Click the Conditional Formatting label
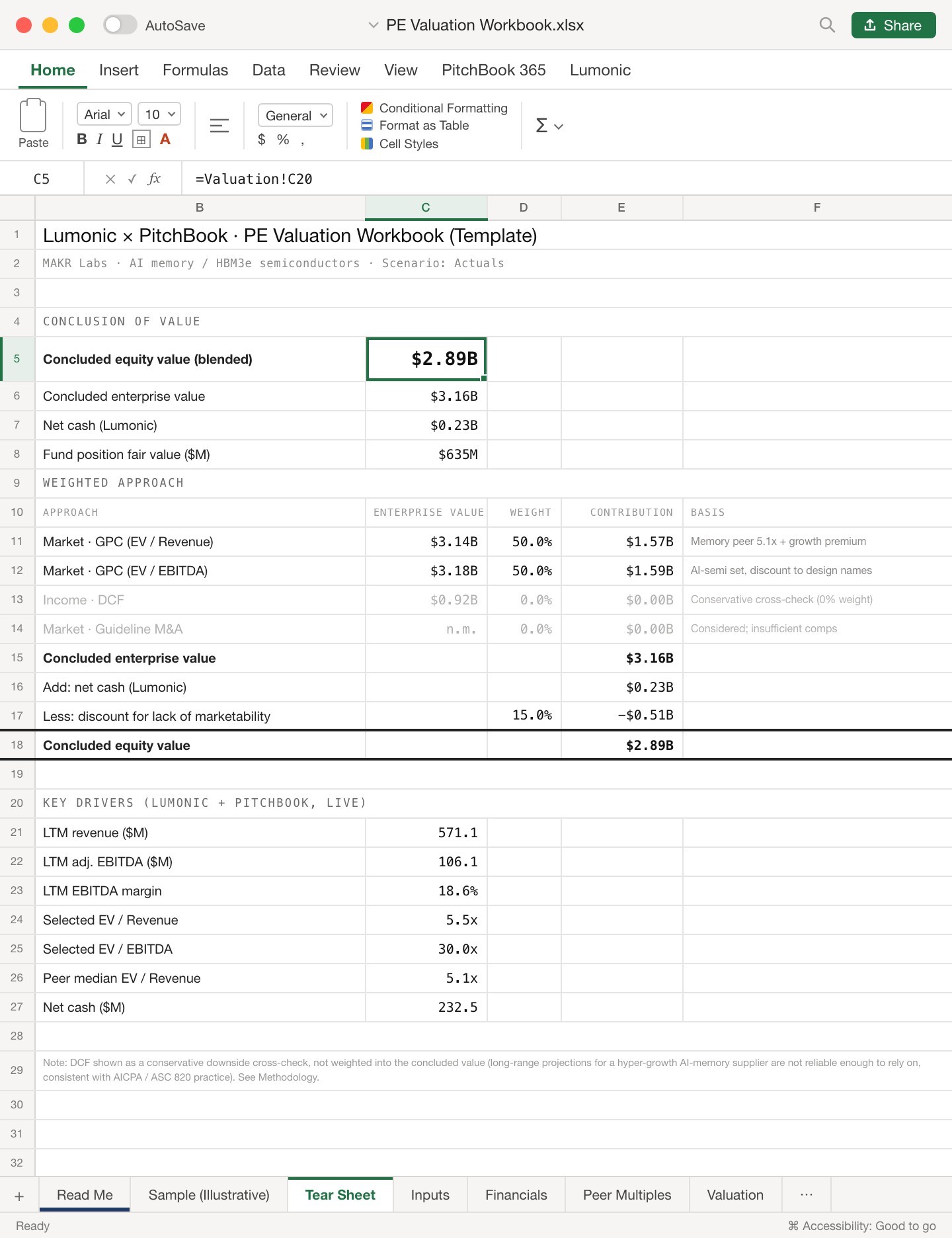The height and width of the screenshot is (1238, 952). point(444,108)
